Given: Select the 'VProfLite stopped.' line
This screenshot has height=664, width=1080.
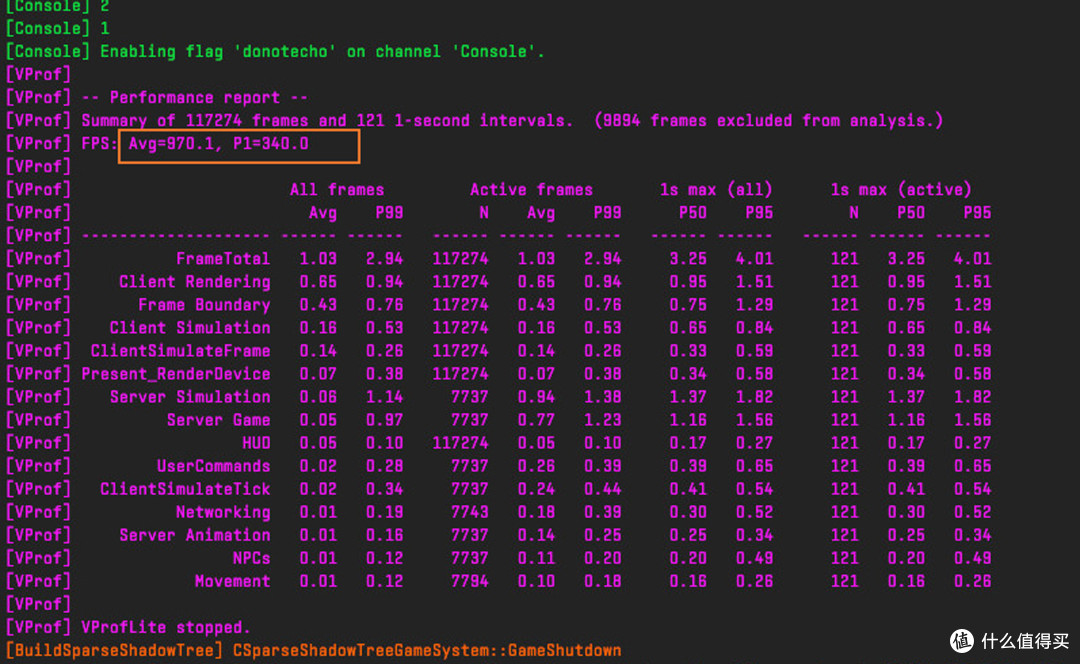Looking at the screenshot, I should [x=166, y=627].
